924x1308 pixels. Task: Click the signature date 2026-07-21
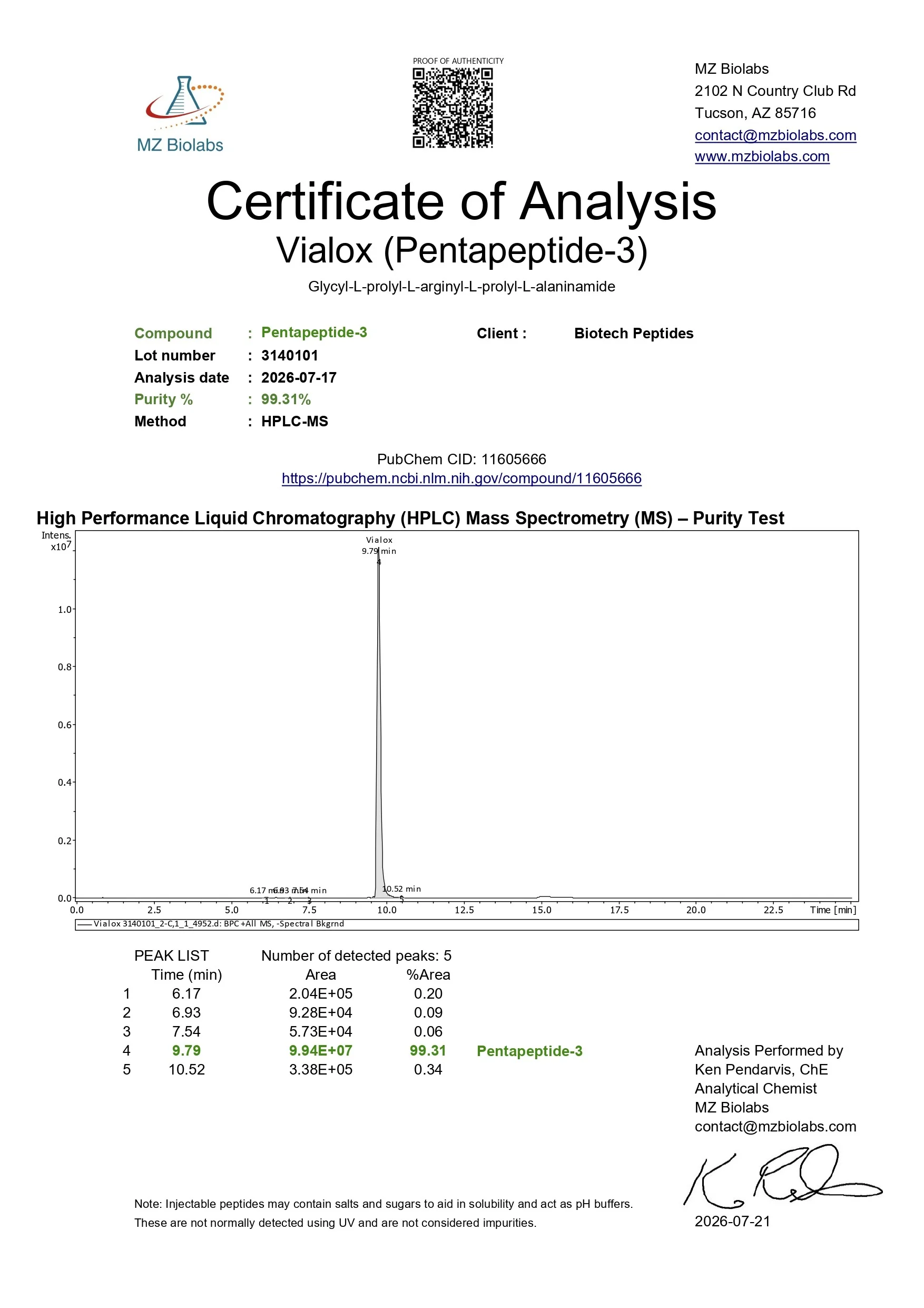click(x=732, y=1222)
